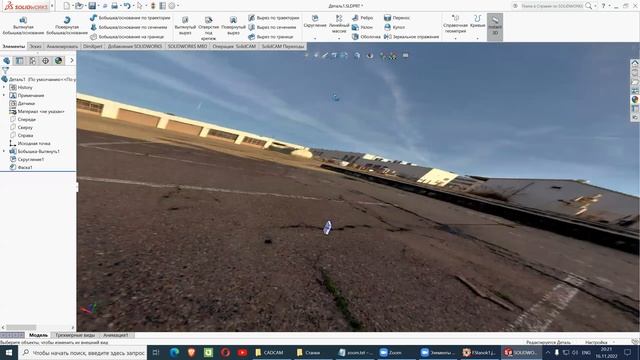Open file icon in quick toolbar

(x=79, y=6)
